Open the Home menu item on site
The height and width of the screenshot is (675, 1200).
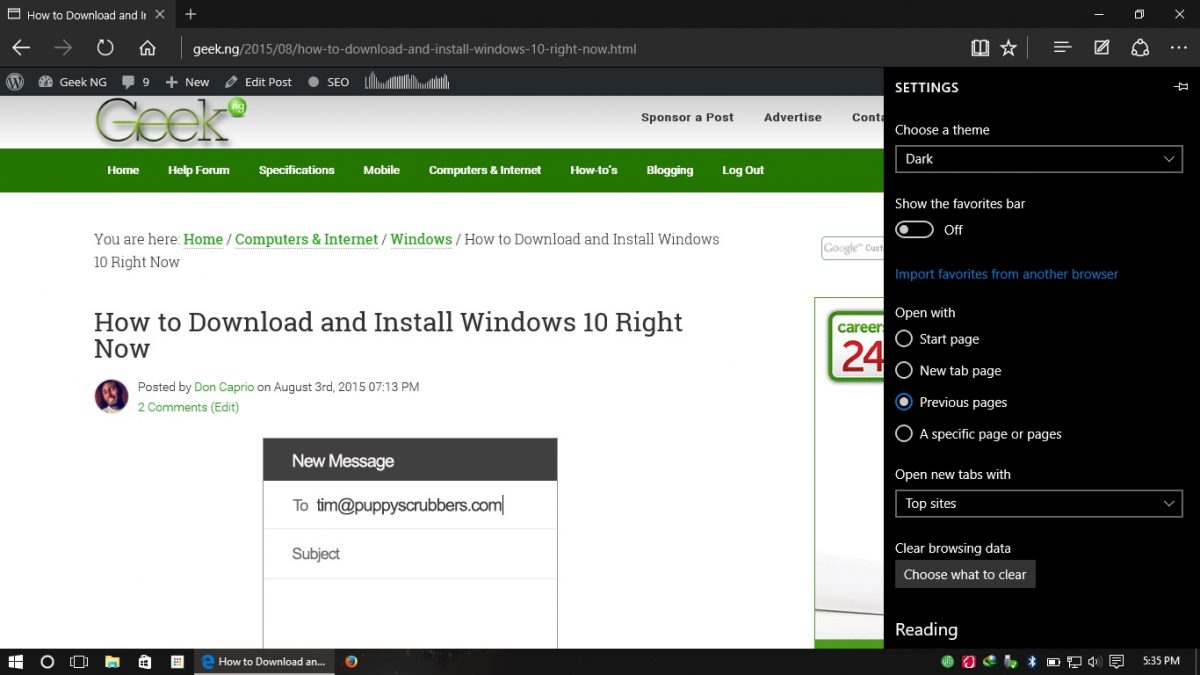[x=123, y=170]
